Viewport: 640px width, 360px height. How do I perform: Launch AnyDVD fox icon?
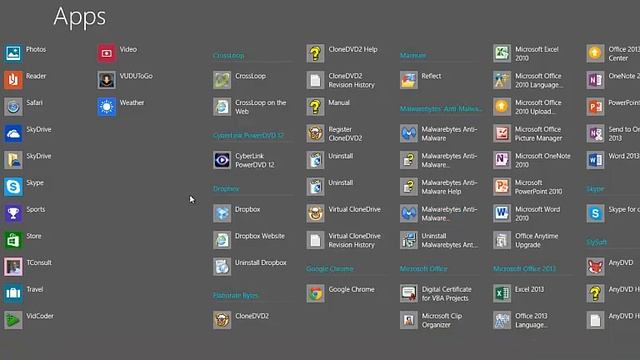point(596,267)
